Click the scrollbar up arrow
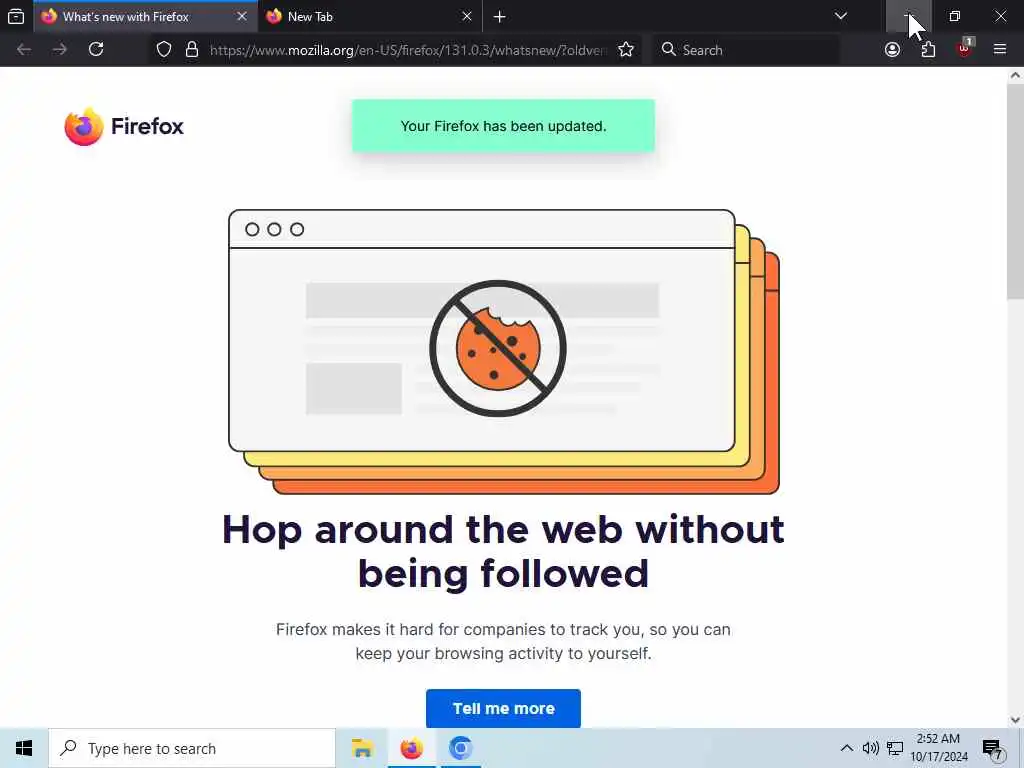This screenshot has width=1024, height=768. point(1015,75)
